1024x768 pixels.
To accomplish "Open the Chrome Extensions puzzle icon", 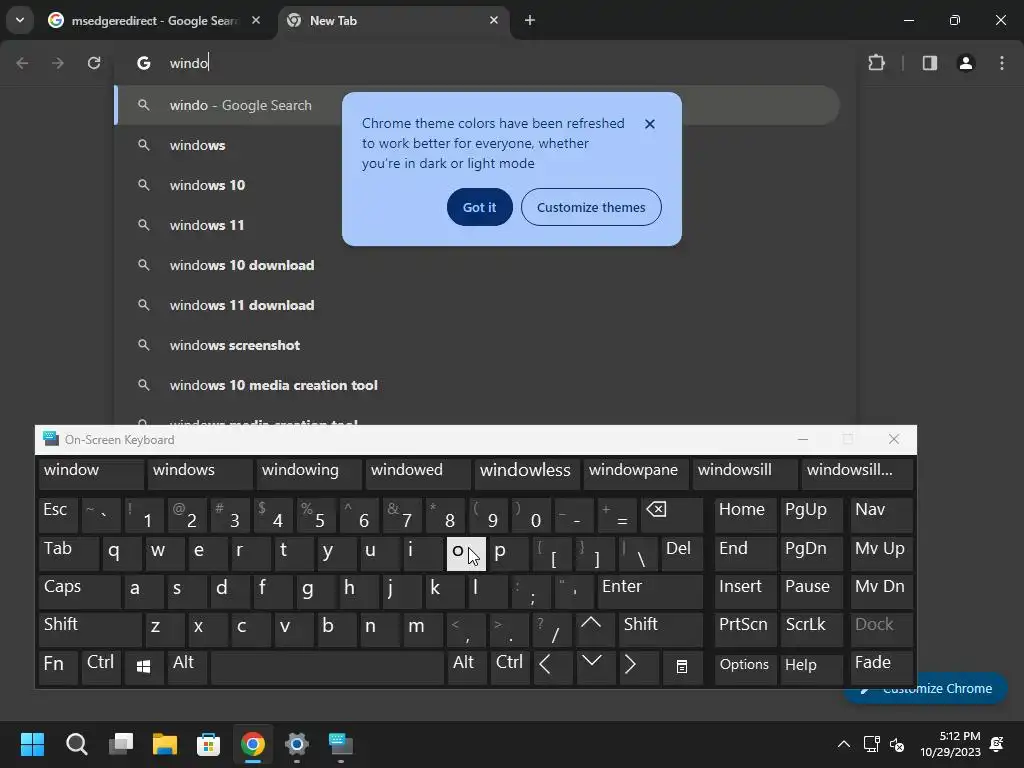I will (x=876, y=63).
